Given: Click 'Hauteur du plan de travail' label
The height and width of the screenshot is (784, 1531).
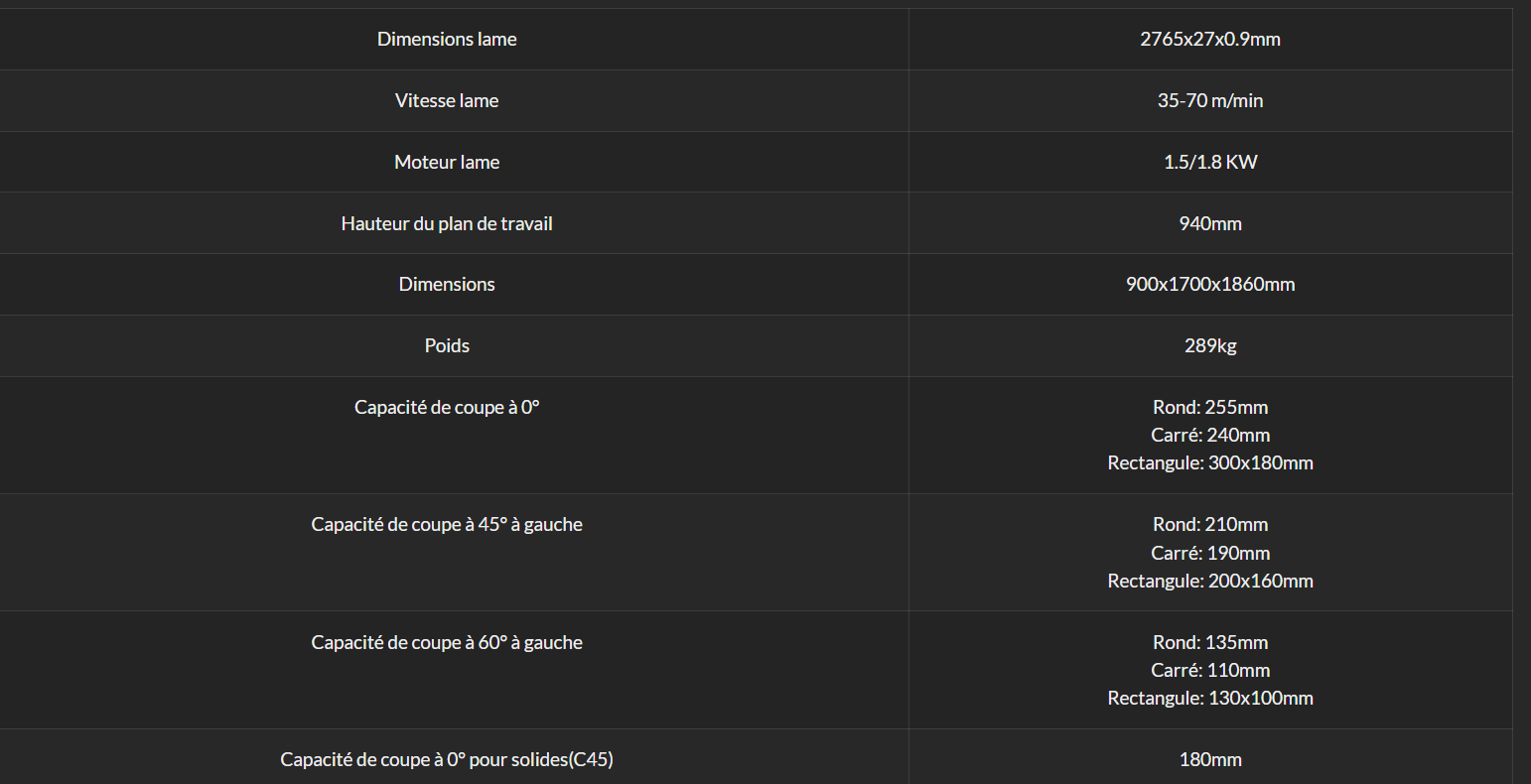Looking at the screenshot, I should pos(447,223).
